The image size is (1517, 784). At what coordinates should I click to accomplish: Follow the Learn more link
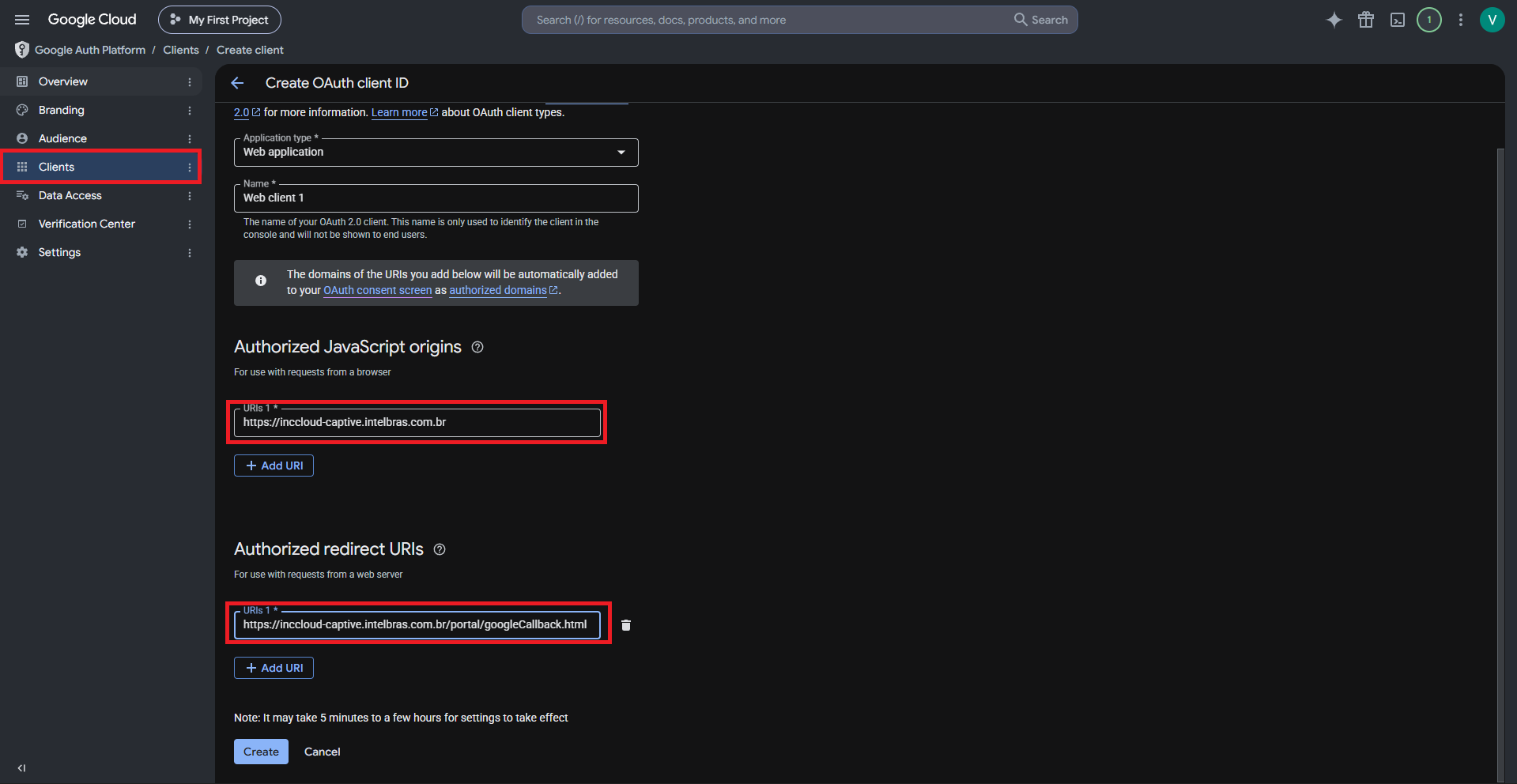point(404,112)
